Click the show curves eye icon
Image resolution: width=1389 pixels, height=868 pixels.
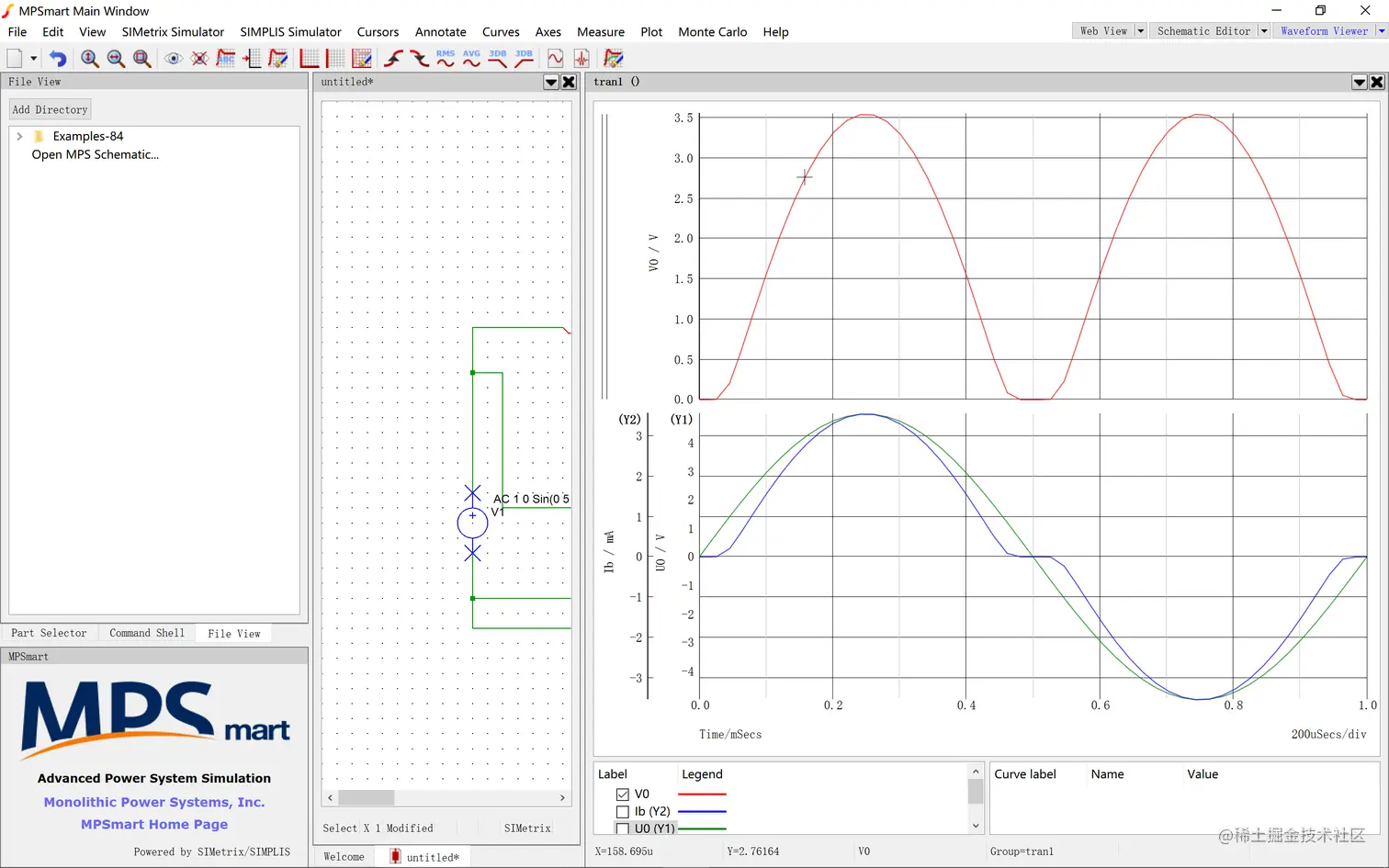point(173,59)
